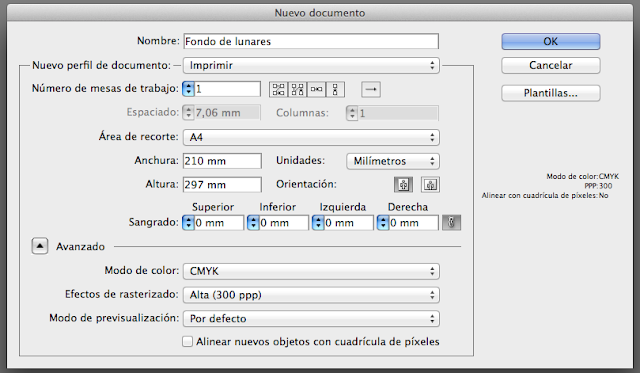Click the Plantillas... button
Viewport: 640px width, 373px height.
(x=551, y=93)
